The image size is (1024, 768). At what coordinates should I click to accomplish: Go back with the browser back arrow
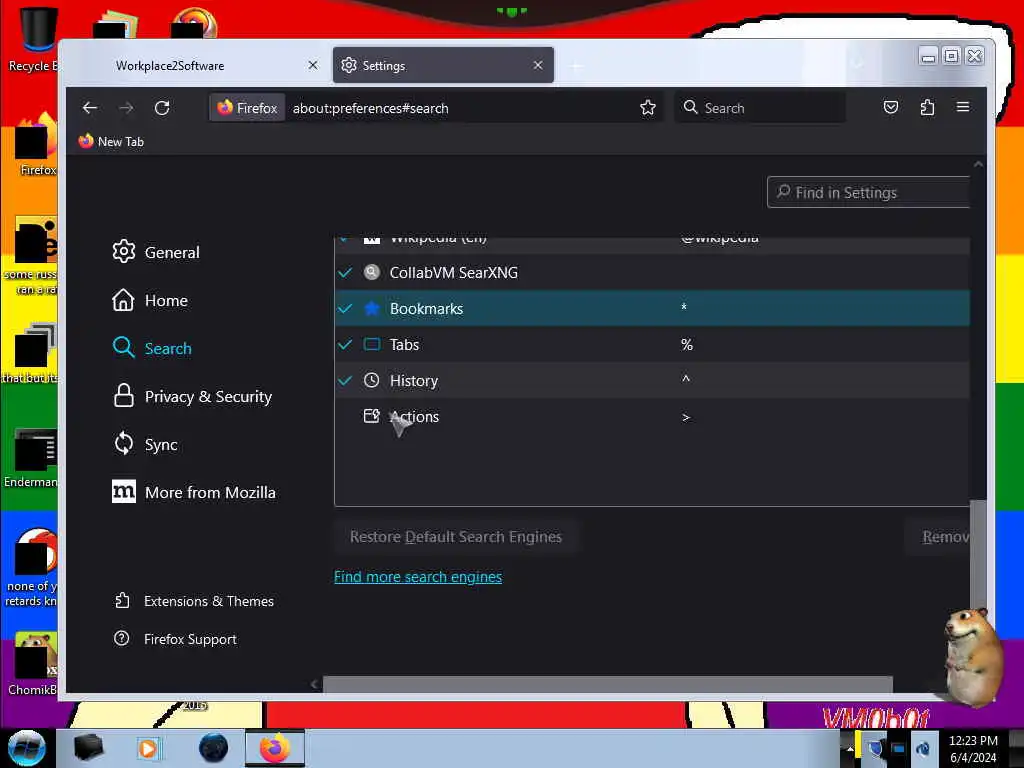point(90,108)
